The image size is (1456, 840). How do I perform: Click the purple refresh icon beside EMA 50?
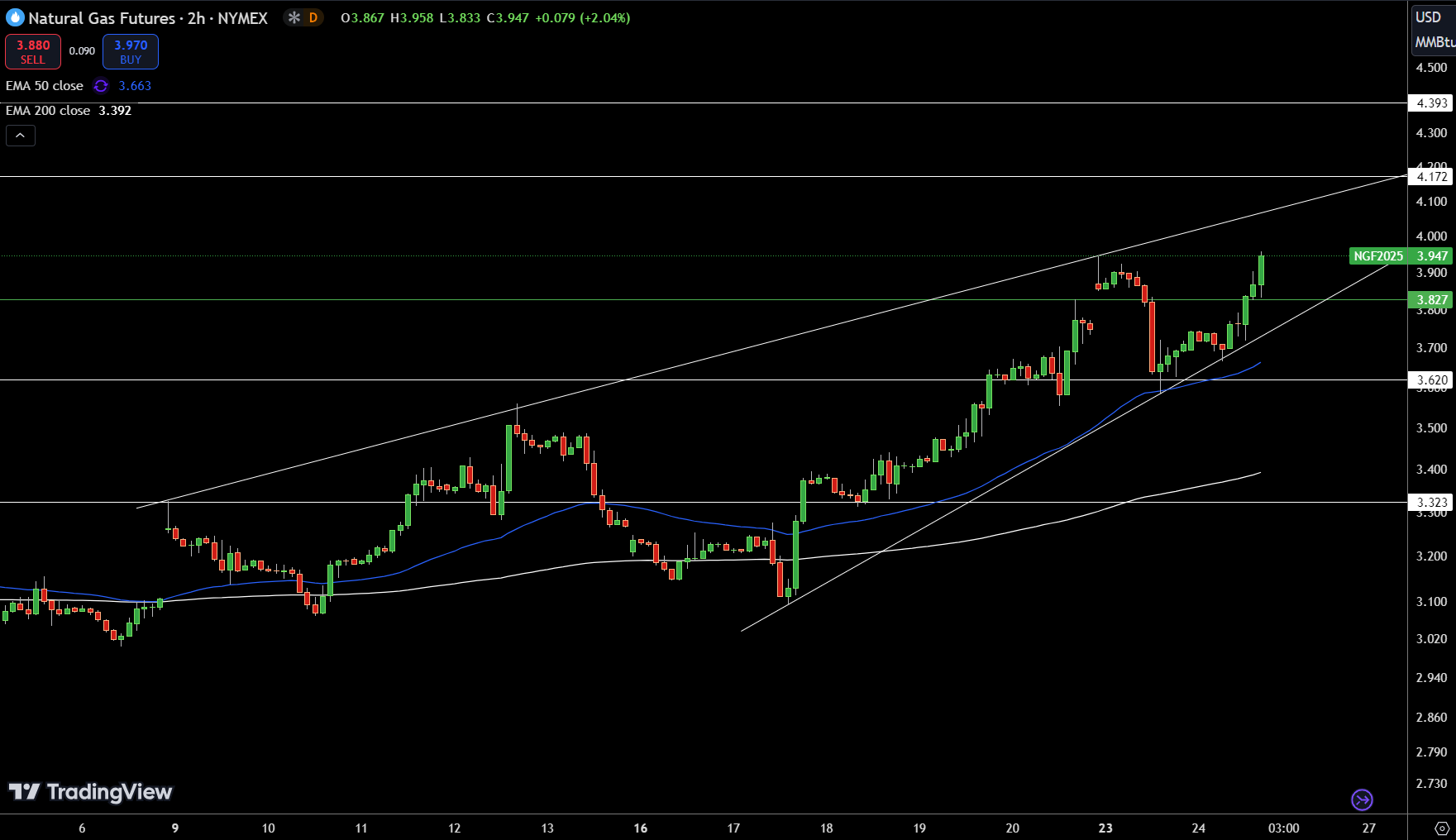[101, 86]
